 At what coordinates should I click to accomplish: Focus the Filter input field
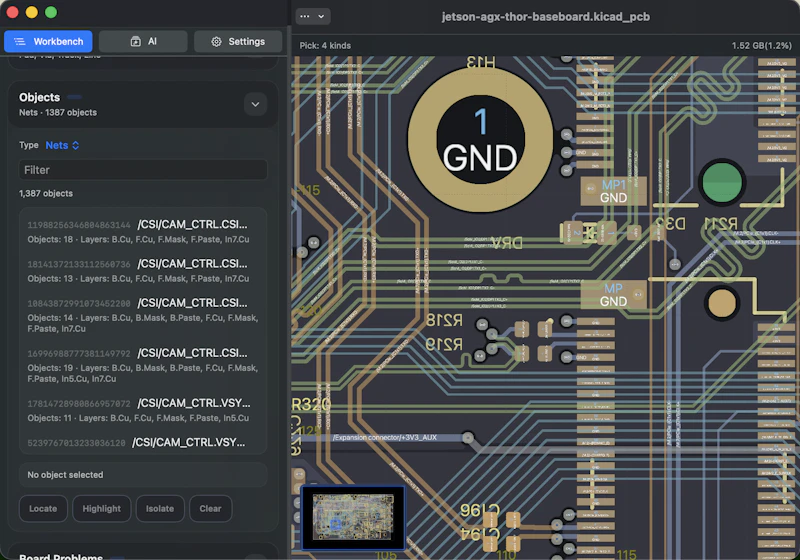click(x=143, y=170)
